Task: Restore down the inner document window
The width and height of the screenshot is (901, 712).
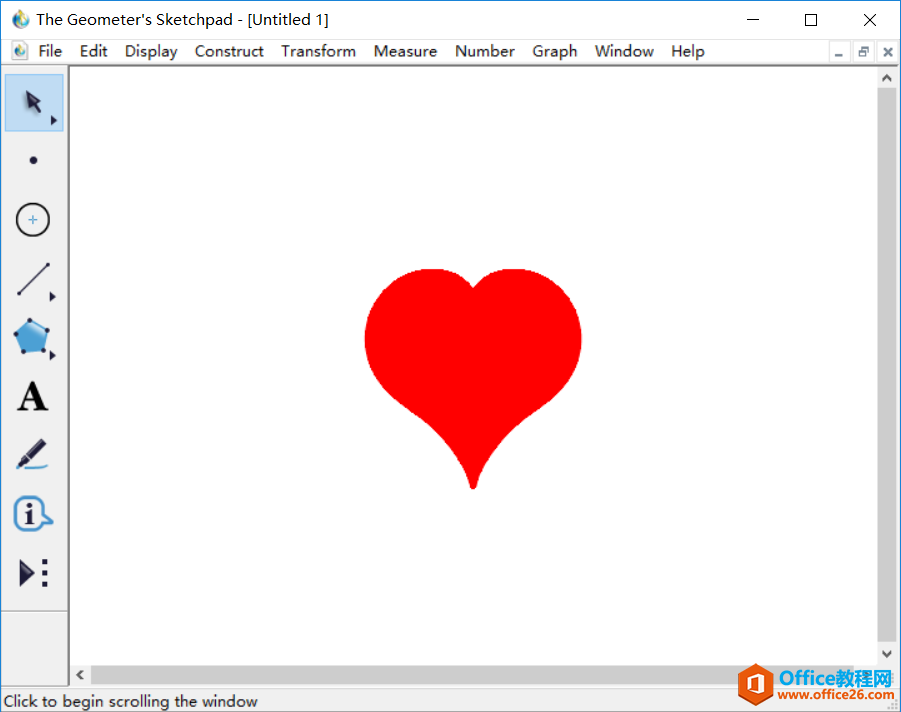Action: (x=863, y=52)
